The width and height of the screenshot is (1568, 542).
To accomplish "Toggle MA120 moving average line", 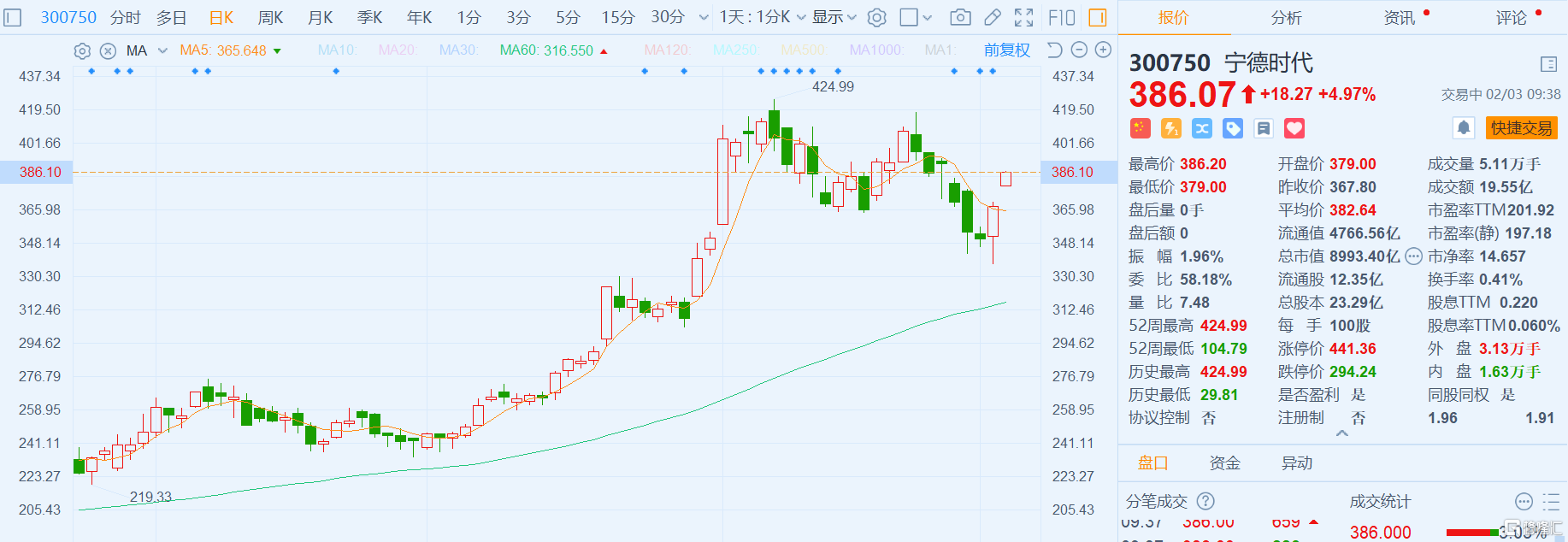I will [x=668, y=50].
